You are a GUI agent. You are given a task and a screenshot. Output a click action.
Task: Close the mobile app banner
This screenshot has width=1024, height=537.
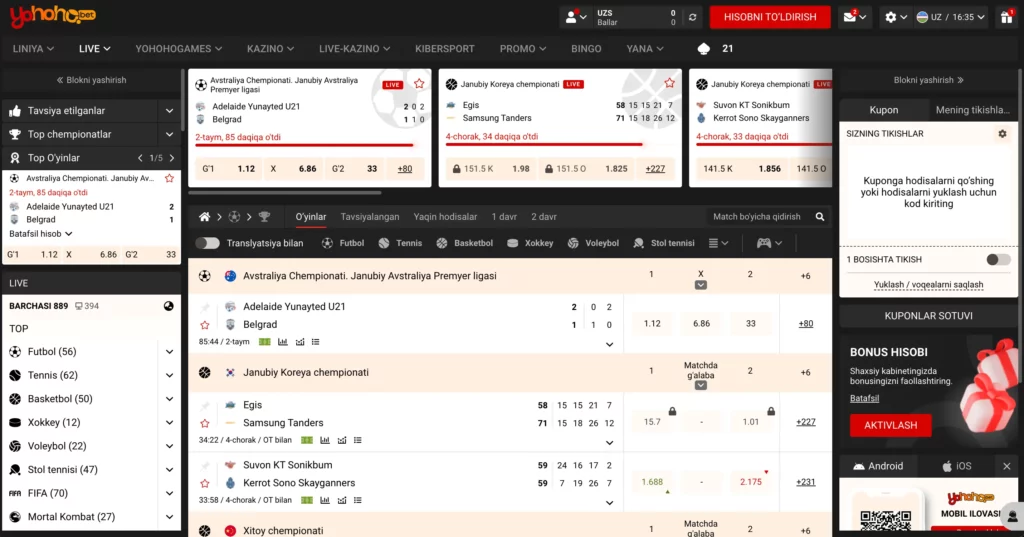1006,466
